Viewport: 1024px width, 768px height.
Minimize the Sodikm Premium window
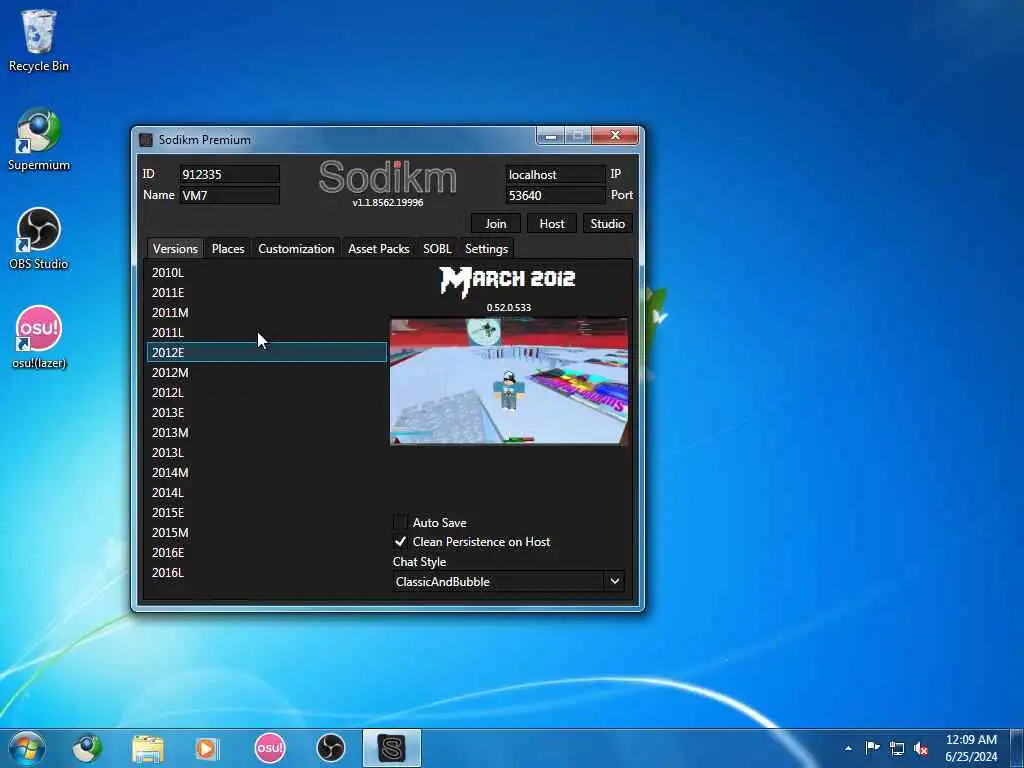(551, 136)
